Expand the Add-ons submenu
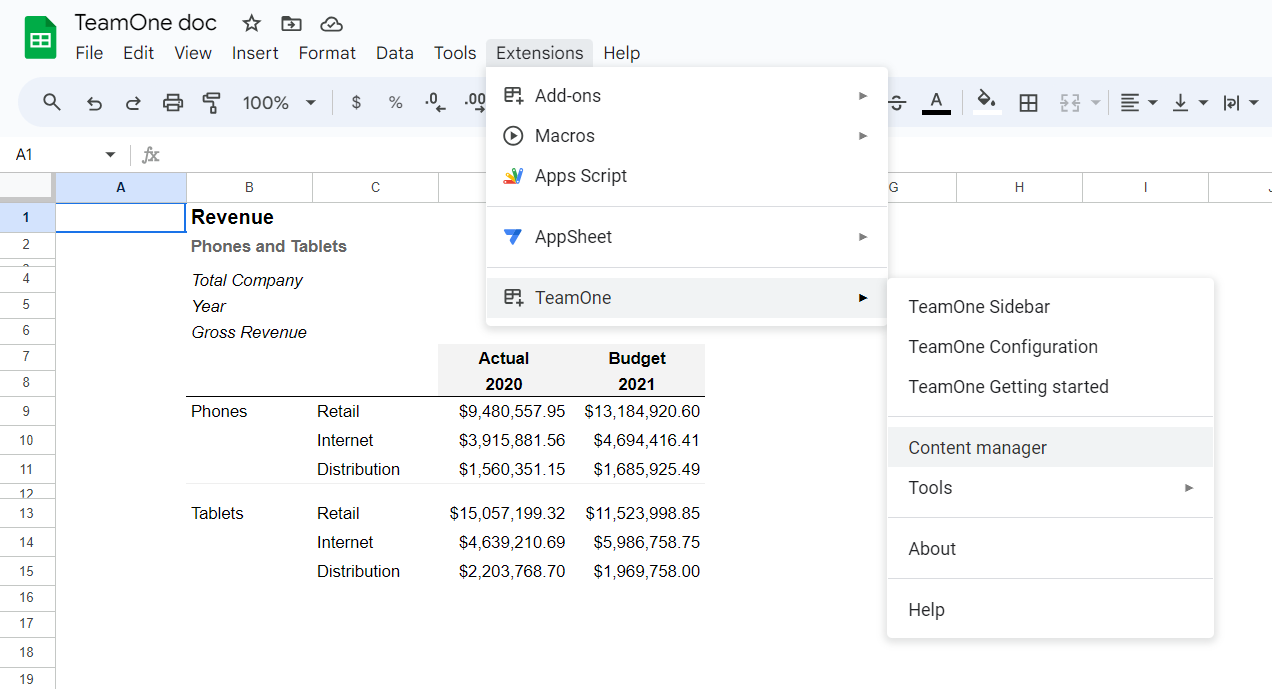The image size is (1272, 689). pos(687,96)
